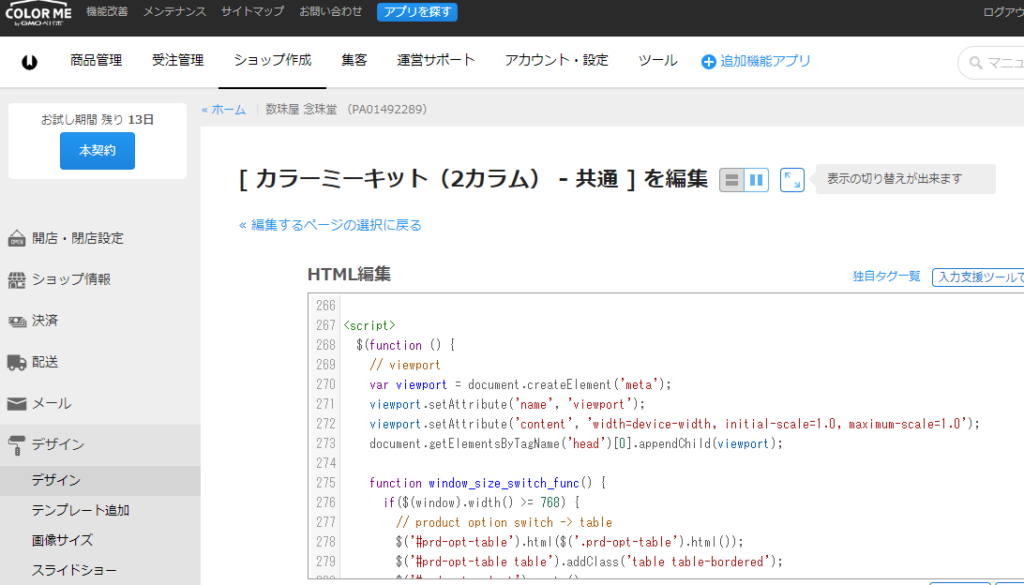Click the ショップ情報 sidebar icon
1024x585 pixels.
click(x=17, y=280)
